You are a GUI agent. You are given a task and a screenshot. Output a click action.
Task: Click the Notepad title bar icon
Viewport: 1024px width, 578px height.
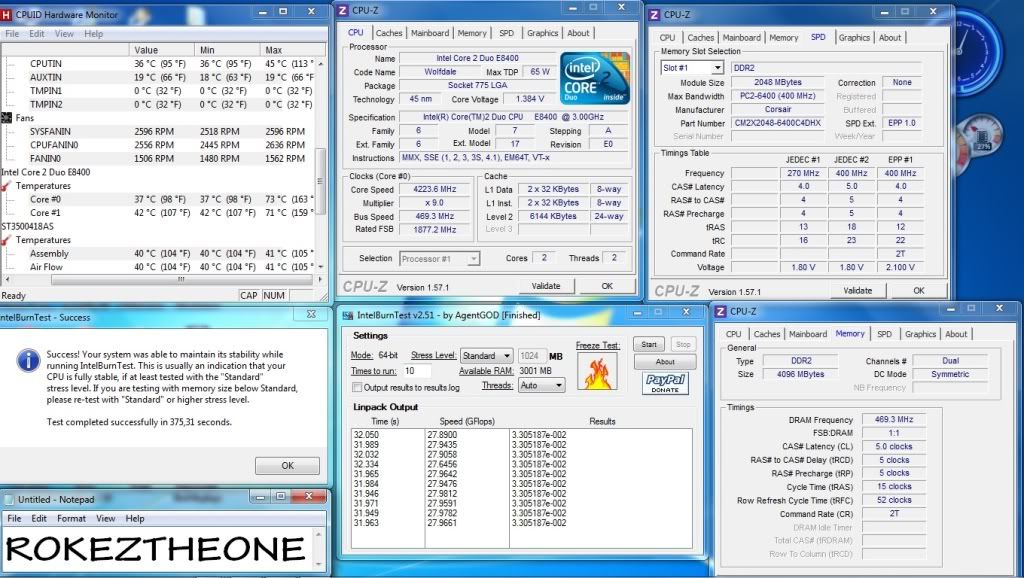[x=8, y=500]
